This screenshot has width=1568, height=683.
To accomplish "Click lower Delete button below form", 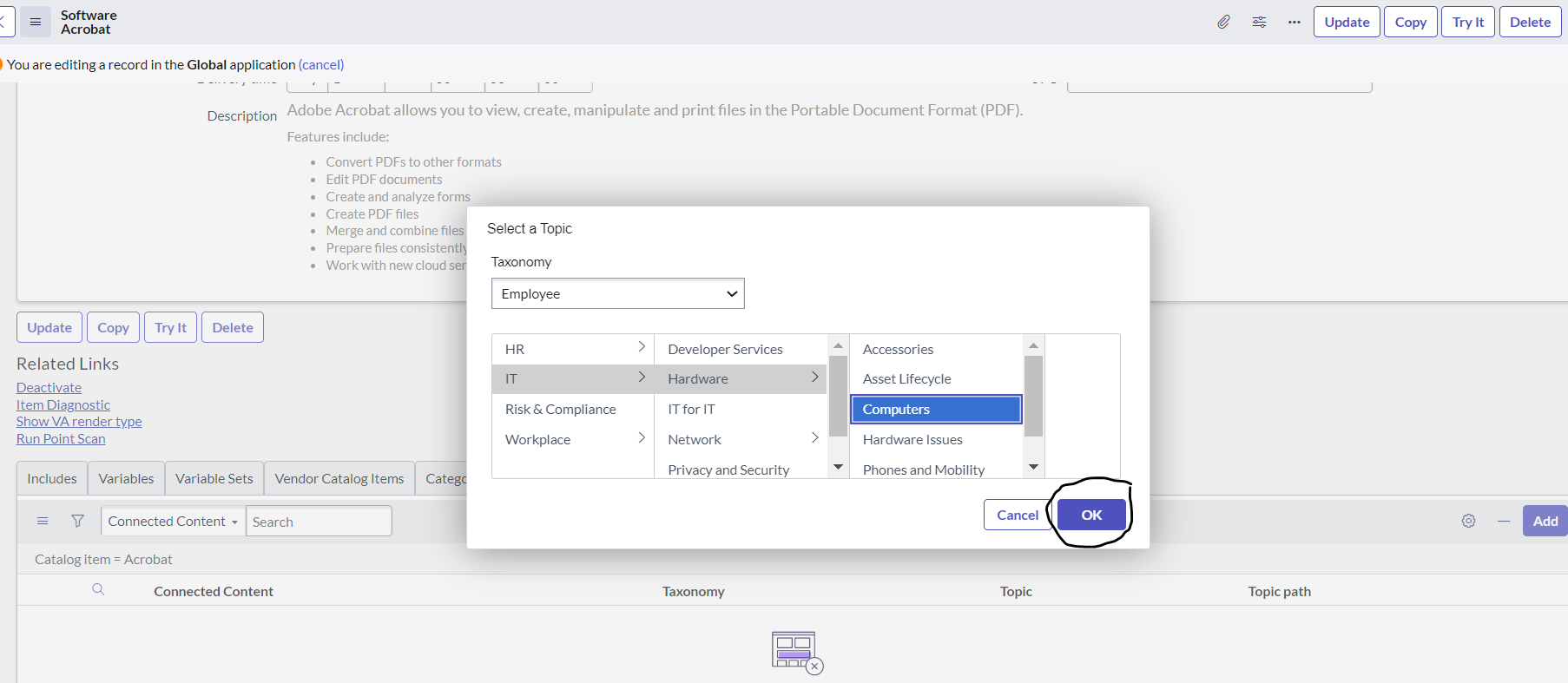I will pos(233,327).
